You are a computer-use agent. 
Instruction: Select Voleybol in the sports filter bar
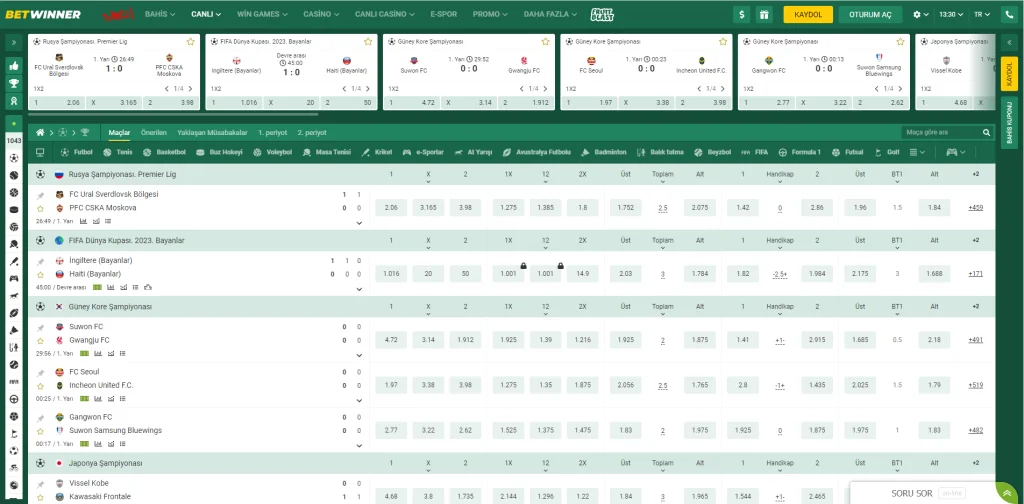(272, 152)
